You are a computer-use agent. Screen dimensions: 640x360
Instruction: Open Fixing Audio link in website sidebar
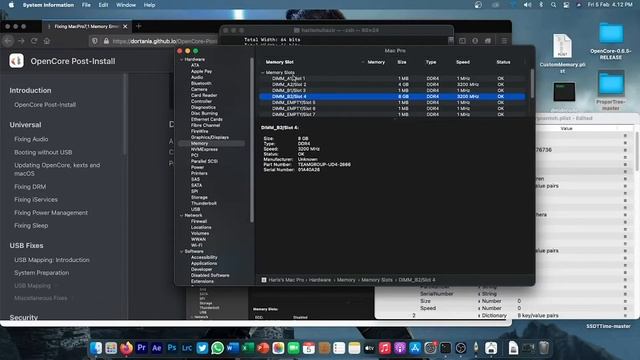click(x=31, y=139)
